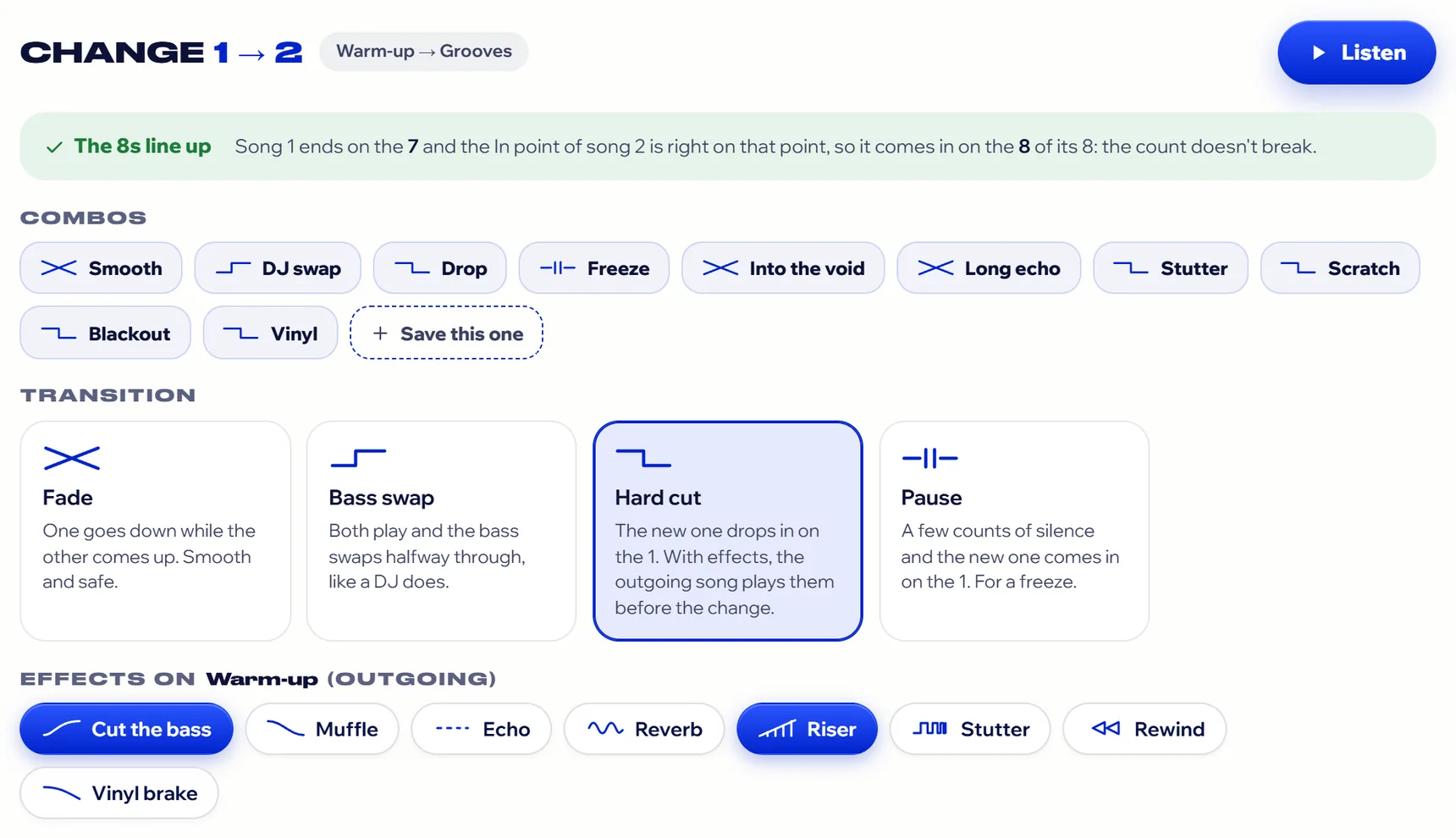Click the square-wave icon on Stutter effect chip
Image resolution: width=1456 pixels, height=838 pixels.
929,728
